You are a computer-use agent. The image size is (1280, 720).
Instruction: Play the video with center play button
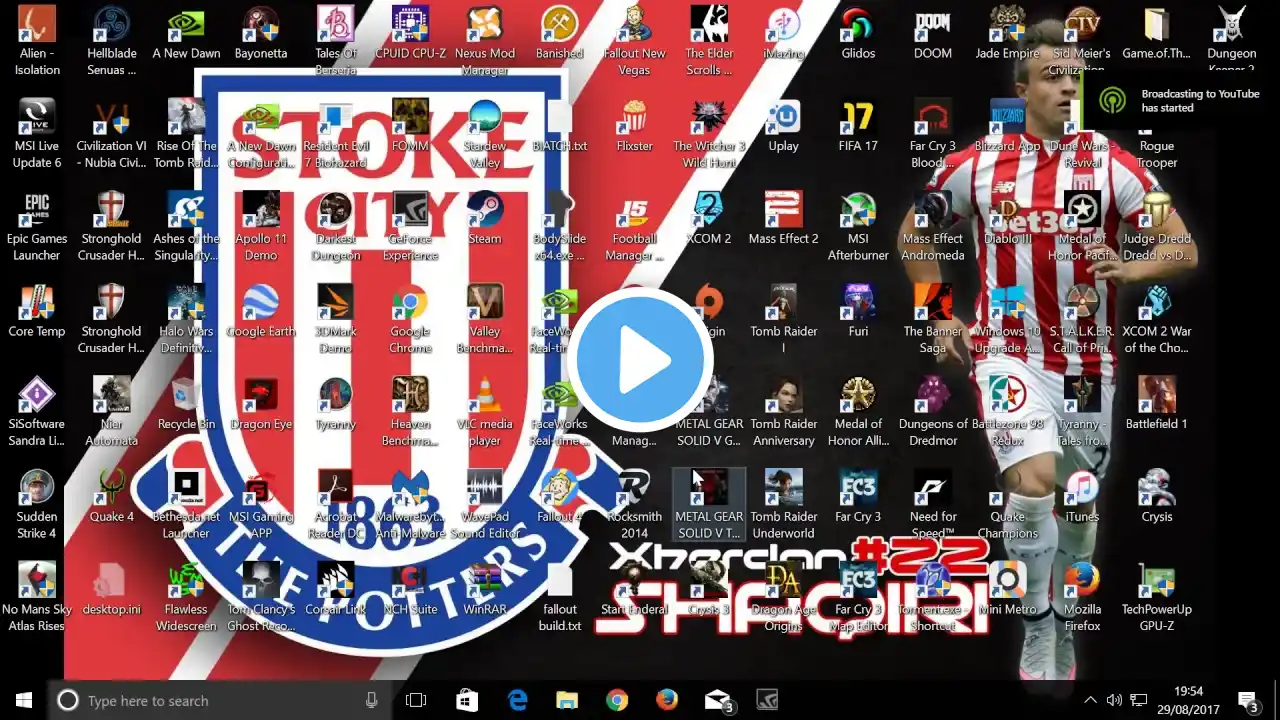pyautogui.click(x=640, y=360)
